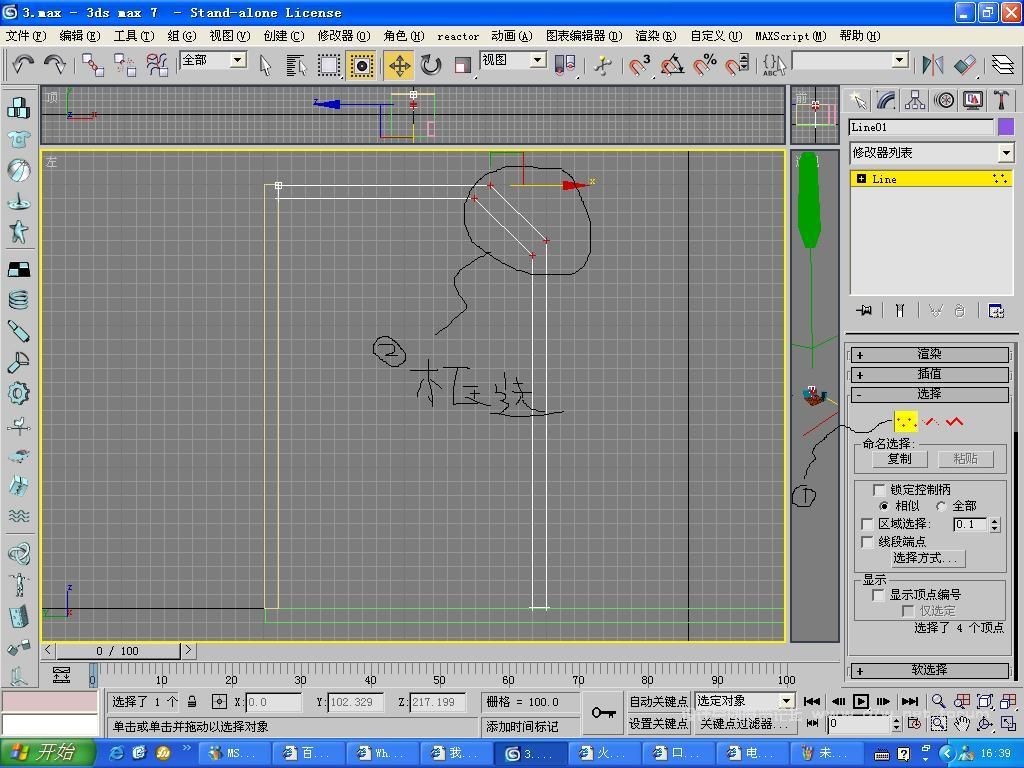The height and width of the screenshot is (768, 1024).
Task: Click object color swatch next to Line01
Action: click(x=1006, y=127)
